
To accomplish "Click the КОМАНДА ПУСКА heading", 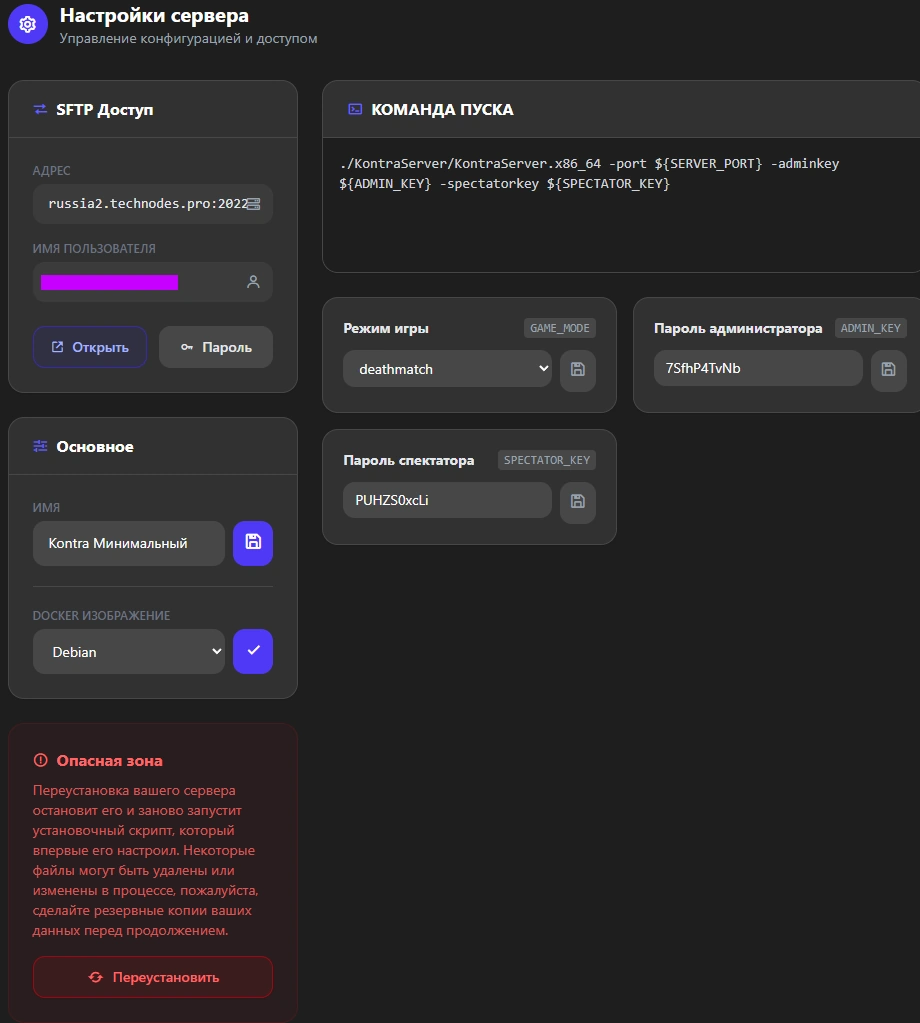I will (x=442, y=110).
